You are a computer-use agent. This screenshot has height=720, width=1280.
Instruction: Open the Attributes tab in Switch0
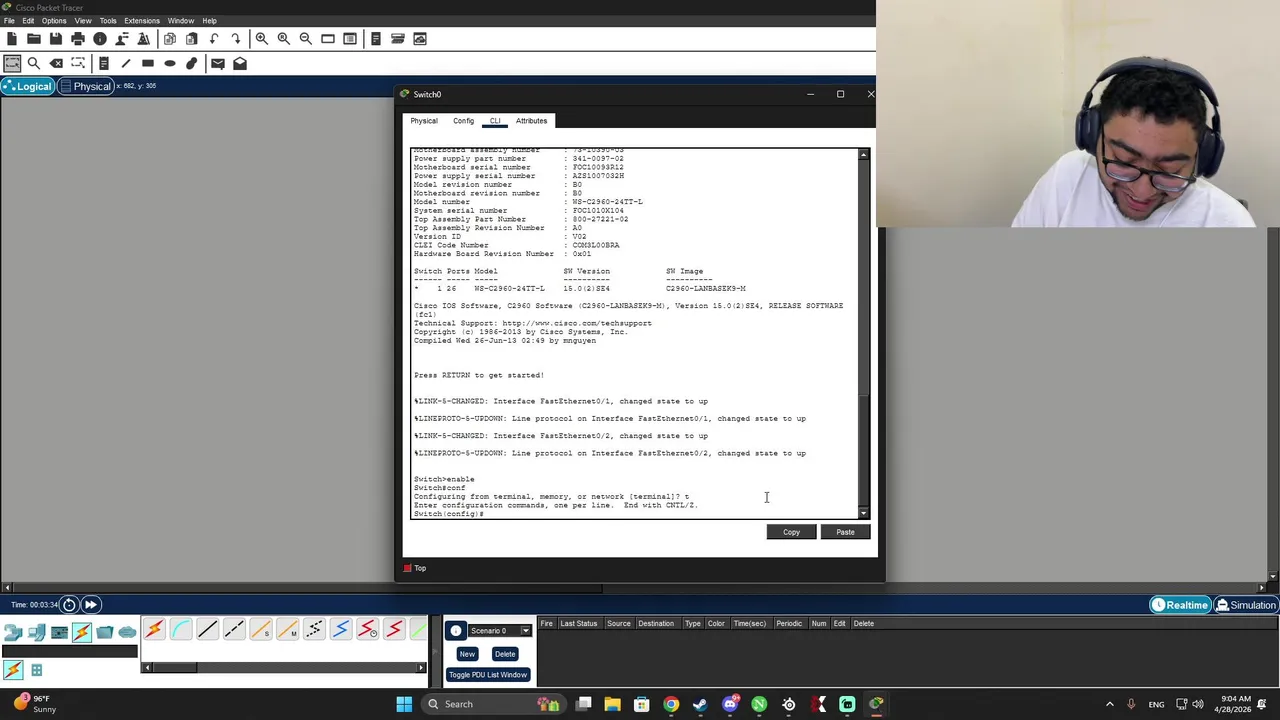(531, 121)
